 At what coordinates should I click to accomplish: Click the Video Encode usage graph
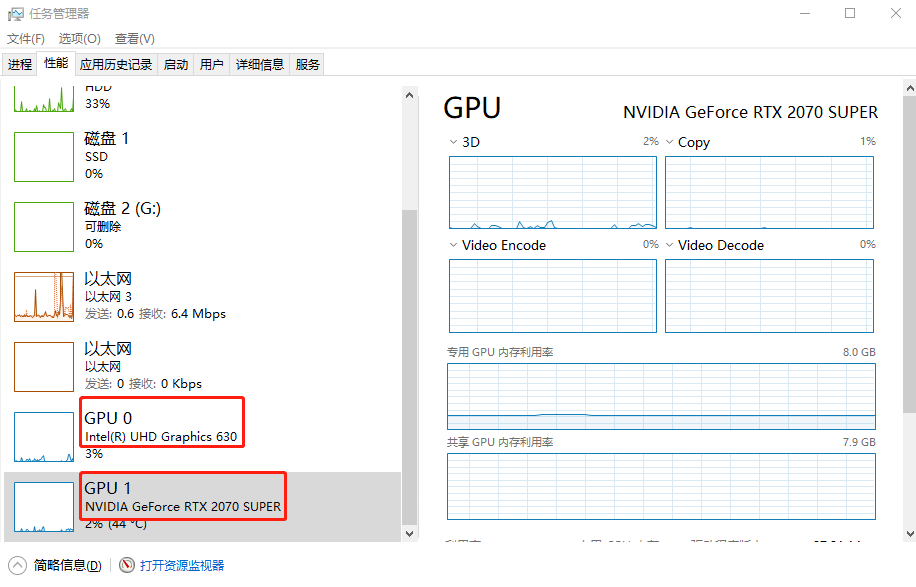pyautogui.click(x=553, y=296)
